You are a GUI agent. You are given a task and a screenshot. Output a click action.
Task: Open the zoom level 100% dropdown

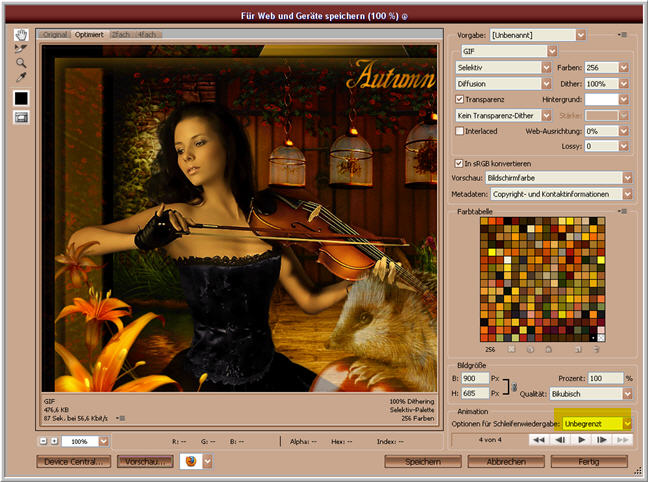coord(104,441)
